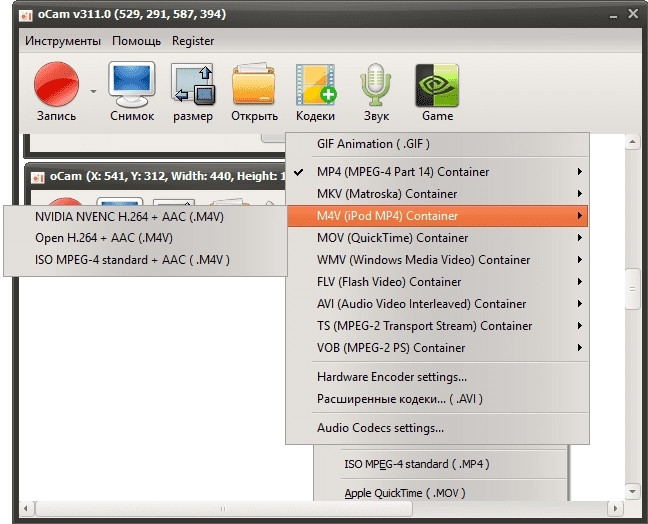Start recording with the red Запись button
The width and height of the screenshot is (648, 524).
(x=56, y=84)
